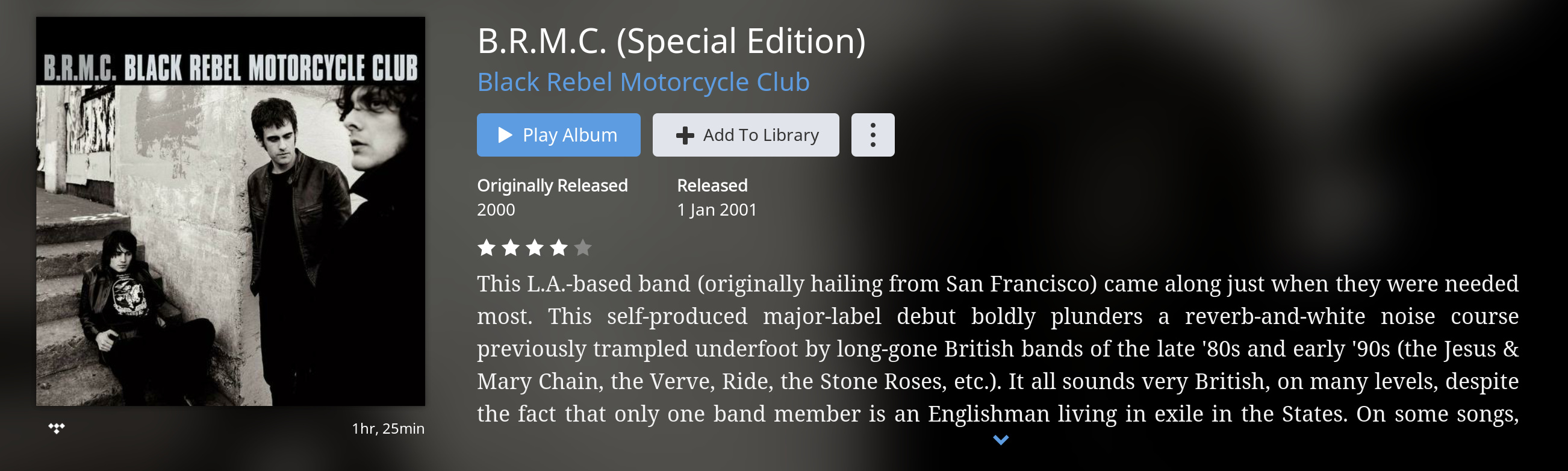Click the second rating star
This screenshot has height=471, width=1568.
pos(511,248)
